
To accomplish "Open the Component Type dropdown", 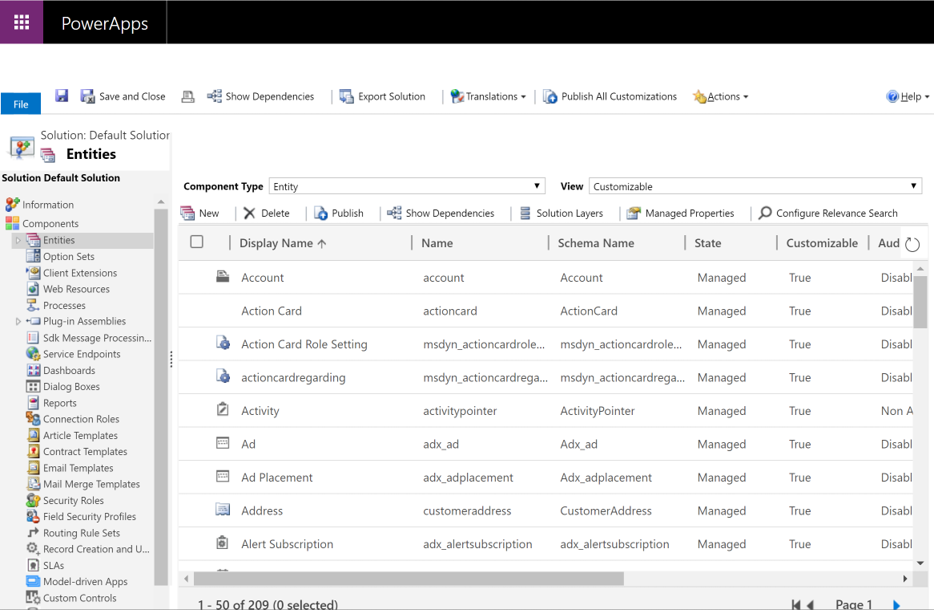I will (408, 186).
